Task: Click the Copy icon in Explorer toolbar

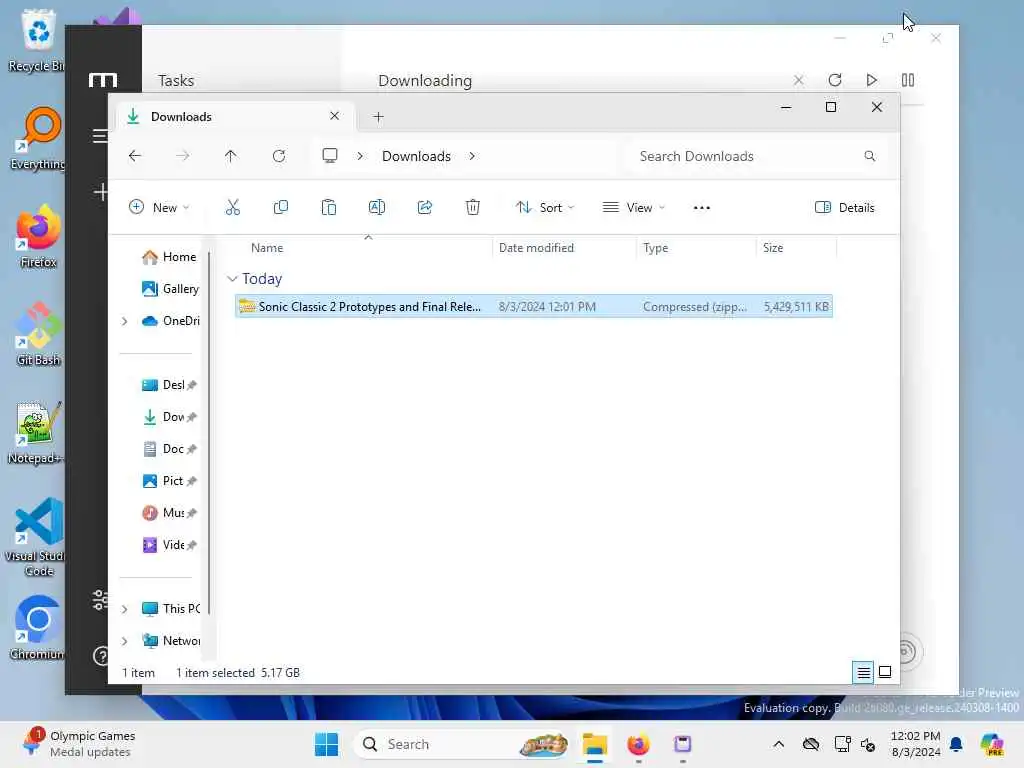Action: pos(281,208)
